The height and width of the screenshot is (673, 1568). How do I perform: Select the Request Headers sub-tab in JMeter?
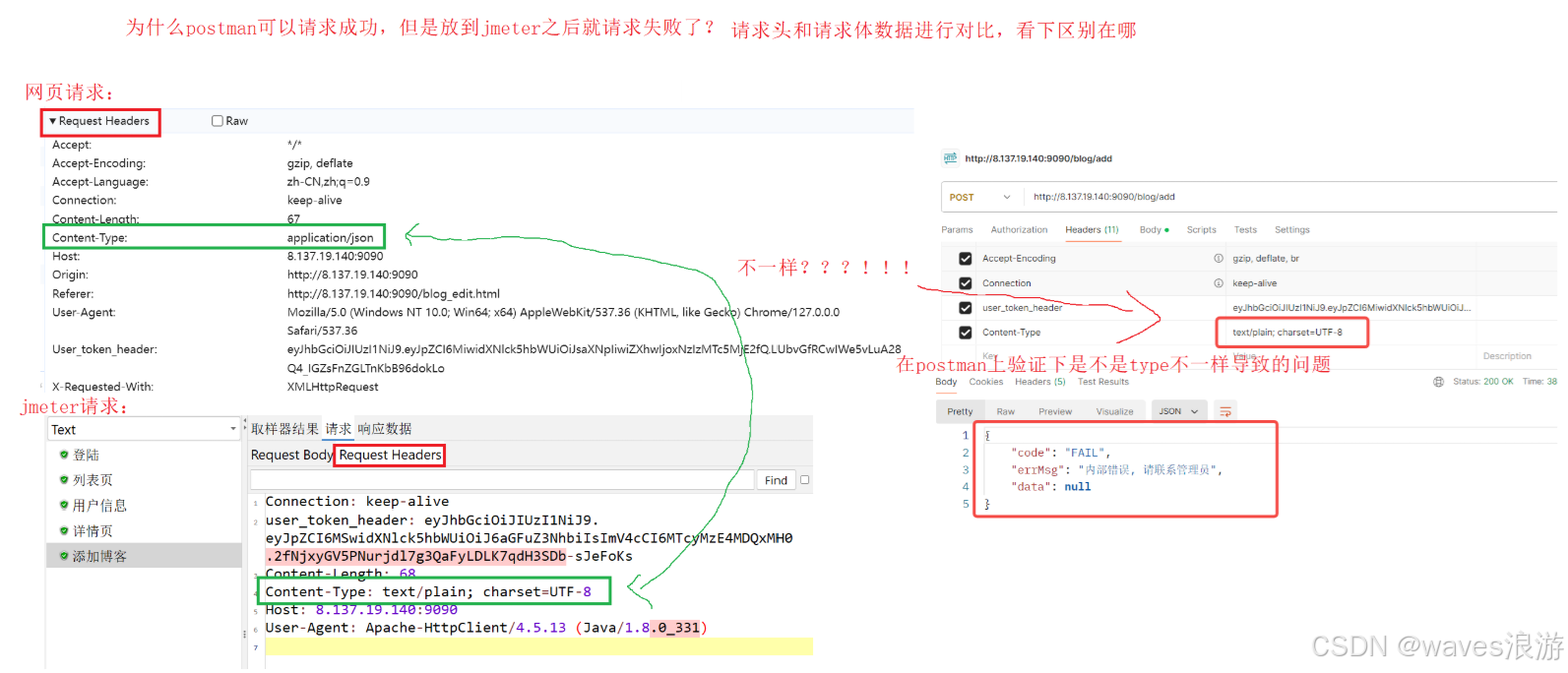pos(390,455)
